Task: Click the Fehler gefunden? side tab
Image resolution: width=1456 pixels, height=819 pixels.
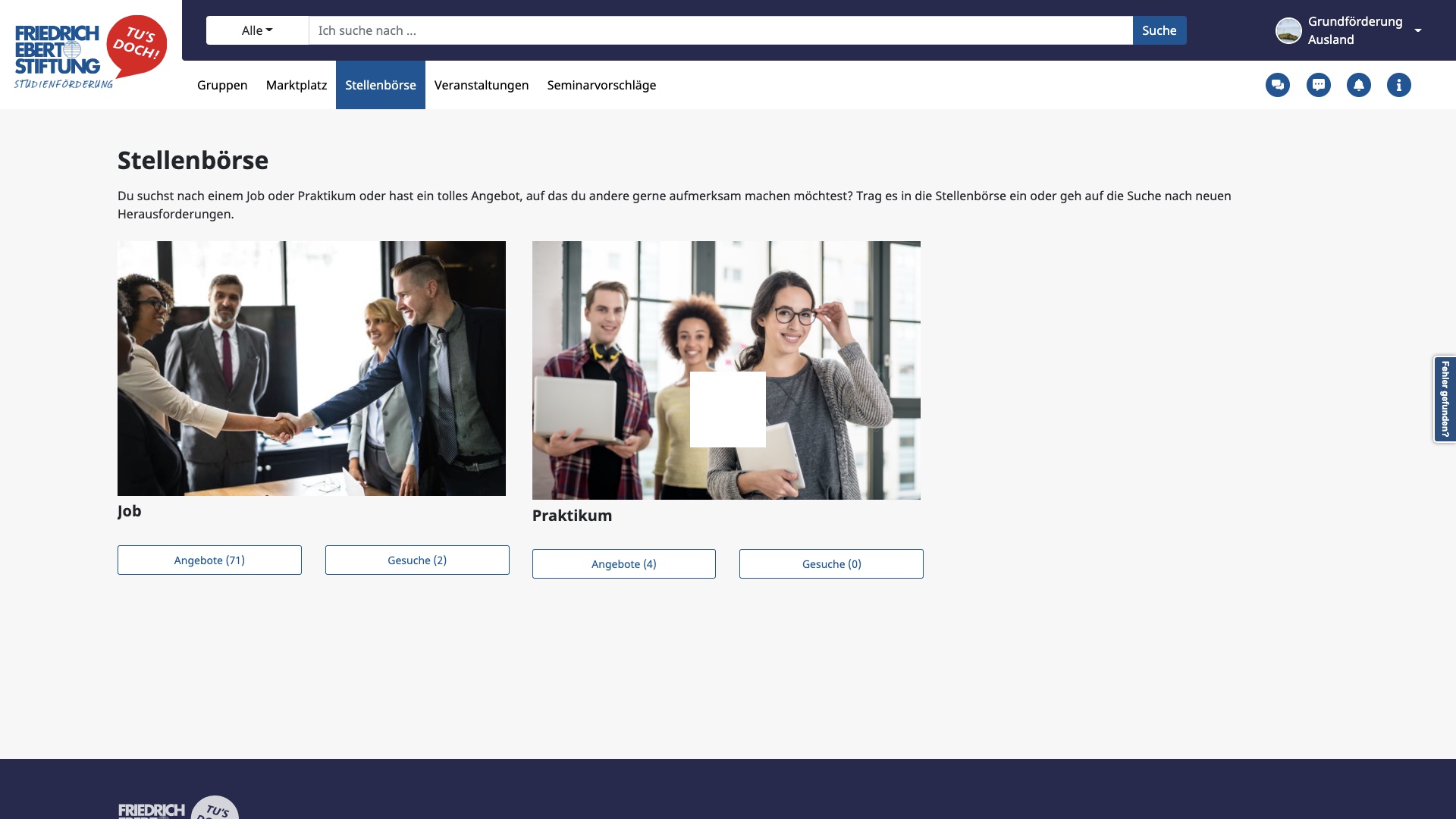Action: [x=1445, y=399]
